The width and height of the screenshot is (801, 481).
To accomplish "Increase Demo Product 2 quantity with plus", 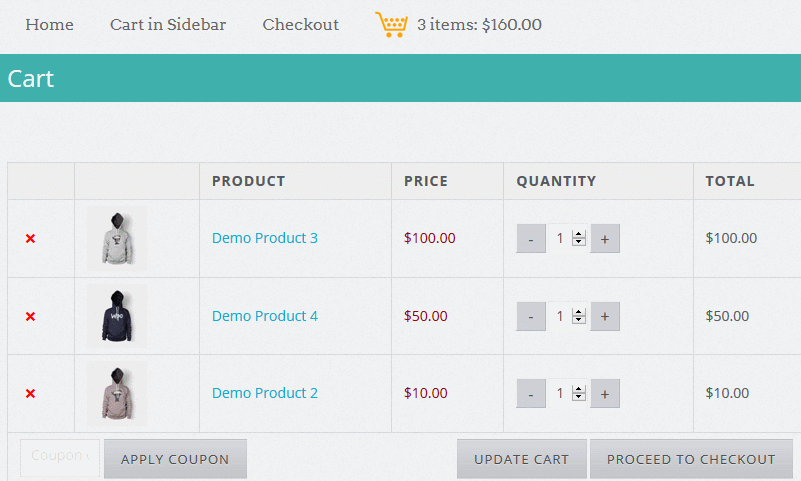I will point(605,394).
